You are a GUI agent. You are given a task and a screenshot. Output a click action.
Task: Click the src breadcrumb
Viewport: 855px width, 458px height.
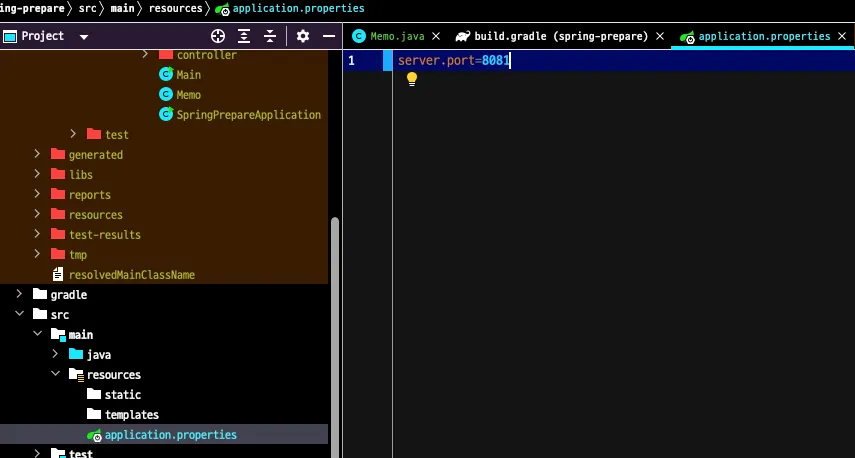[x=87, y=8]
